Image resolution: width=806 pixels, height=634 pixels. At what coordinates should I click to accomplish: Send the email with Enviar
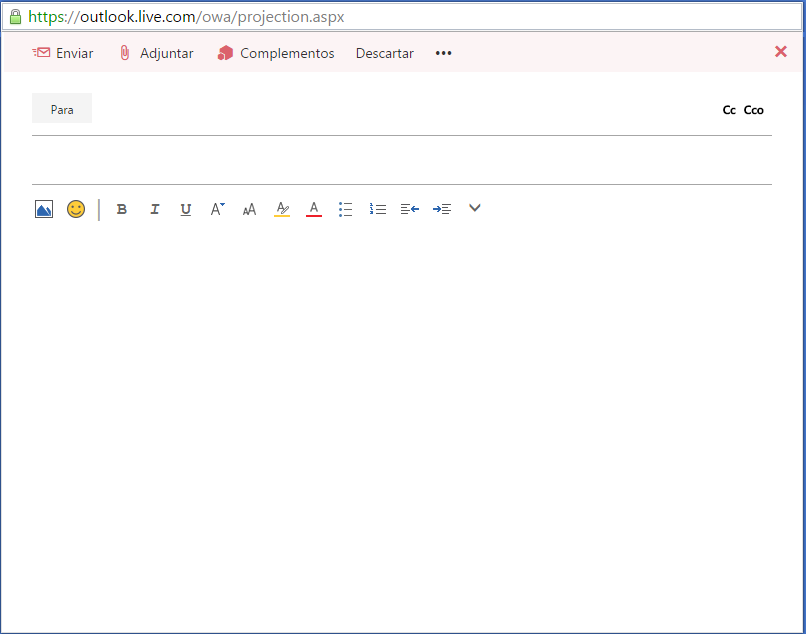tap(63, 53)
